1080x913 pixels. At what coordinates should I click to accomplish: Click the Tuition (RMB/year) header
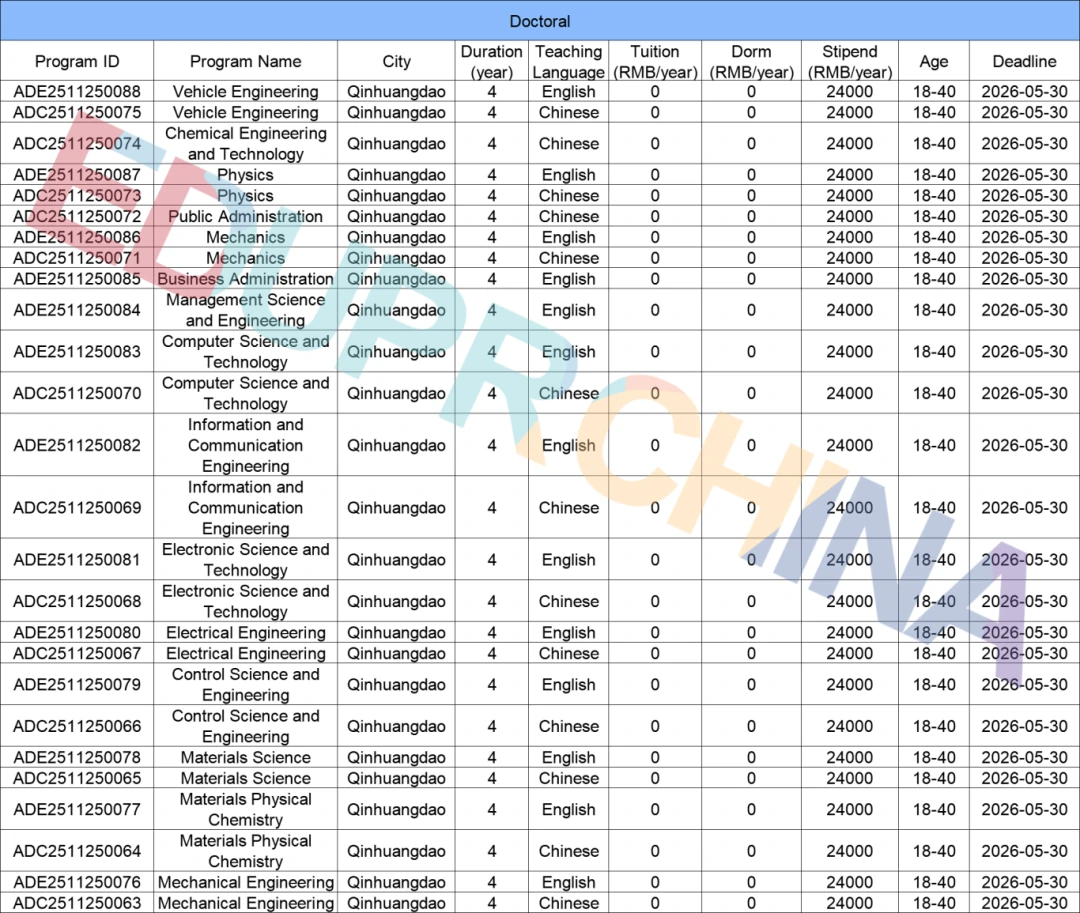[655, 61]
